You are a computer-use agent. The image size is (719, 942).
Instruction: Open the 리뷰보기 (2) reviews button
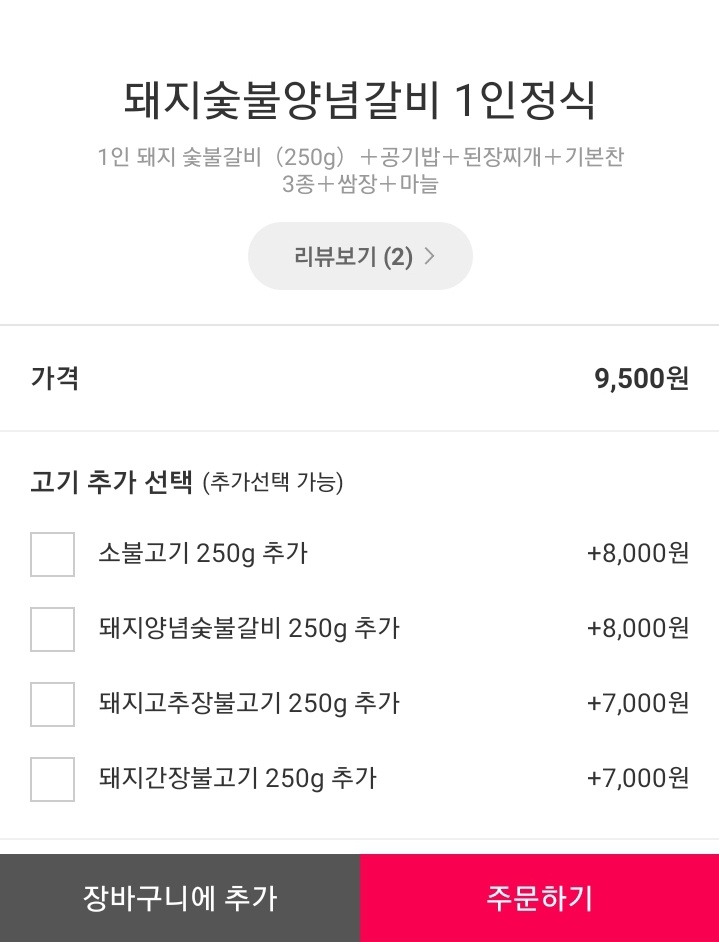(x=359, y=256)
